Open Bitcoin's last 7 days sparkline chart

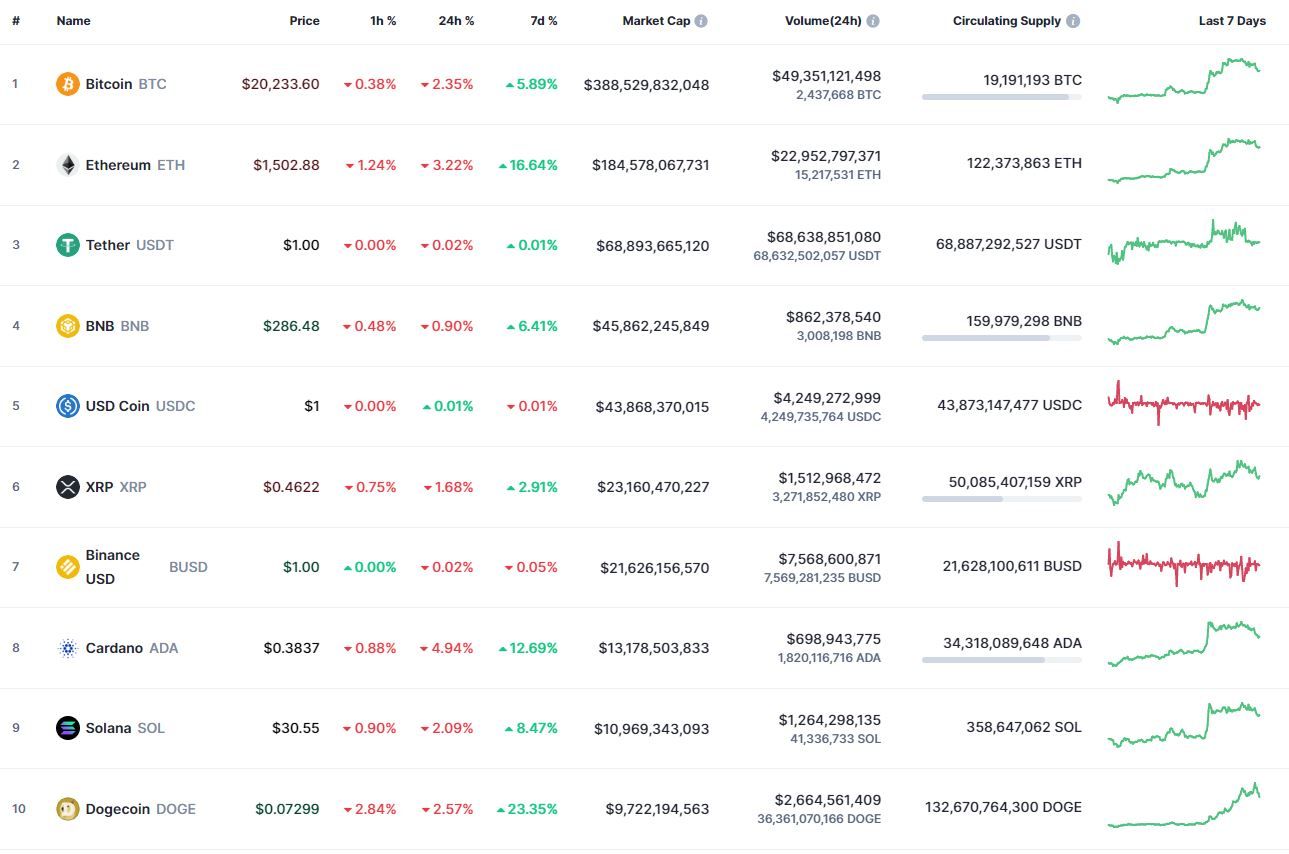point(1184,80)
